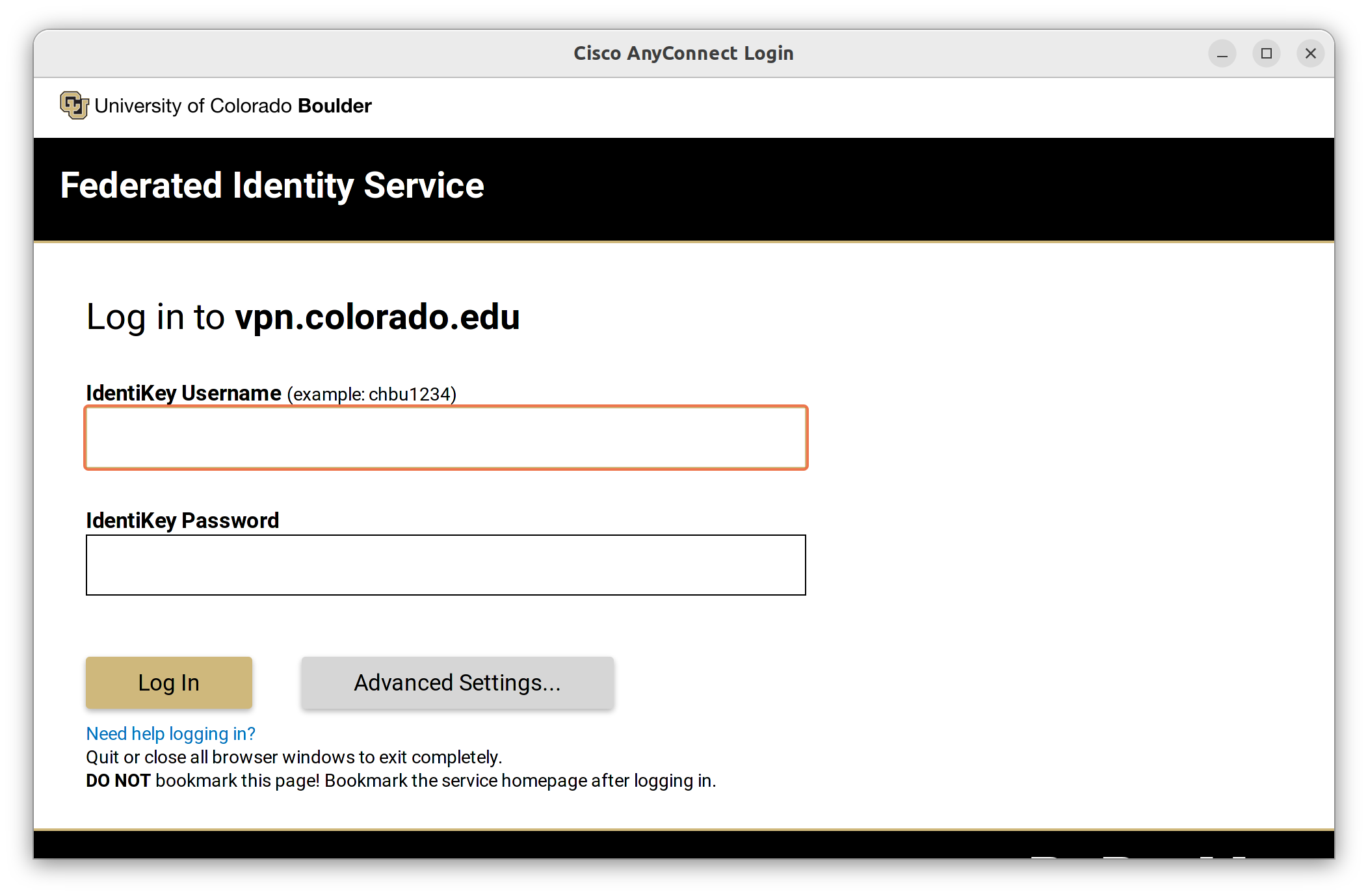Viewport: 1368px width, 896px height.
Task: Click the close window icon
Action: (x=1310, y=53)
